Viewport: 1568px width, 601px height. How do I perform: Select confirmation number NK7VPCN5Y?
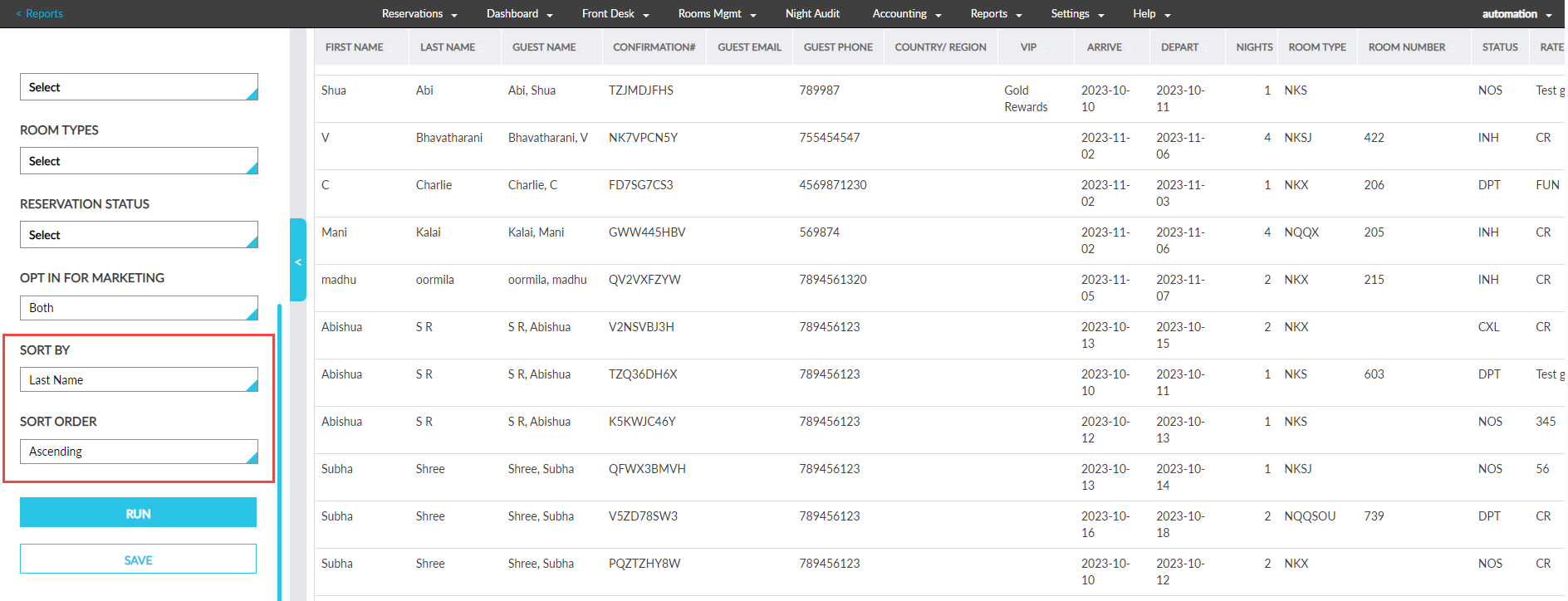click(643, 138)
